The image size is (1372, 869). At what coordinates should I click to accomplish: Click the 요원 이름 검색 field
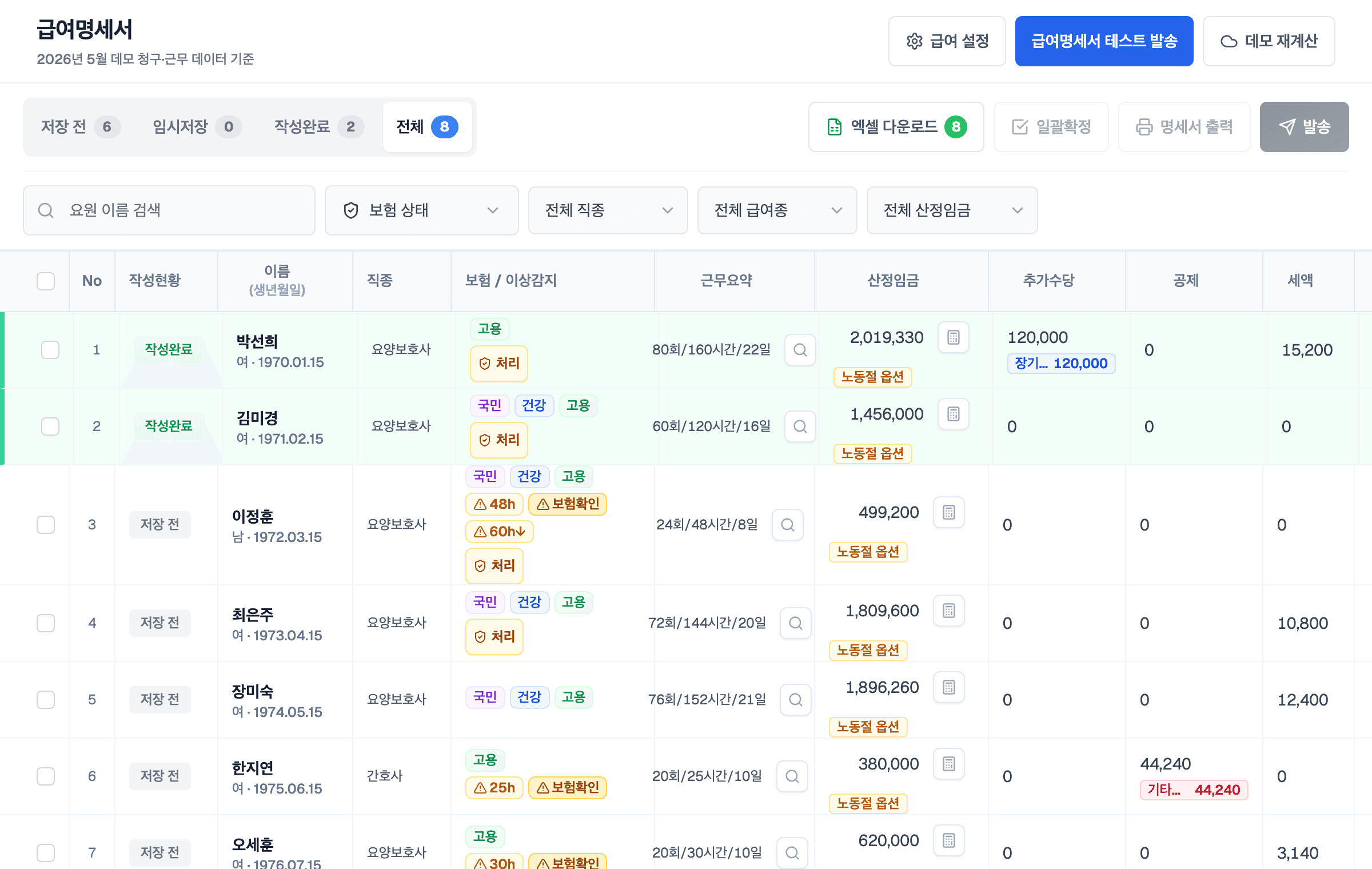coord(169,210)
